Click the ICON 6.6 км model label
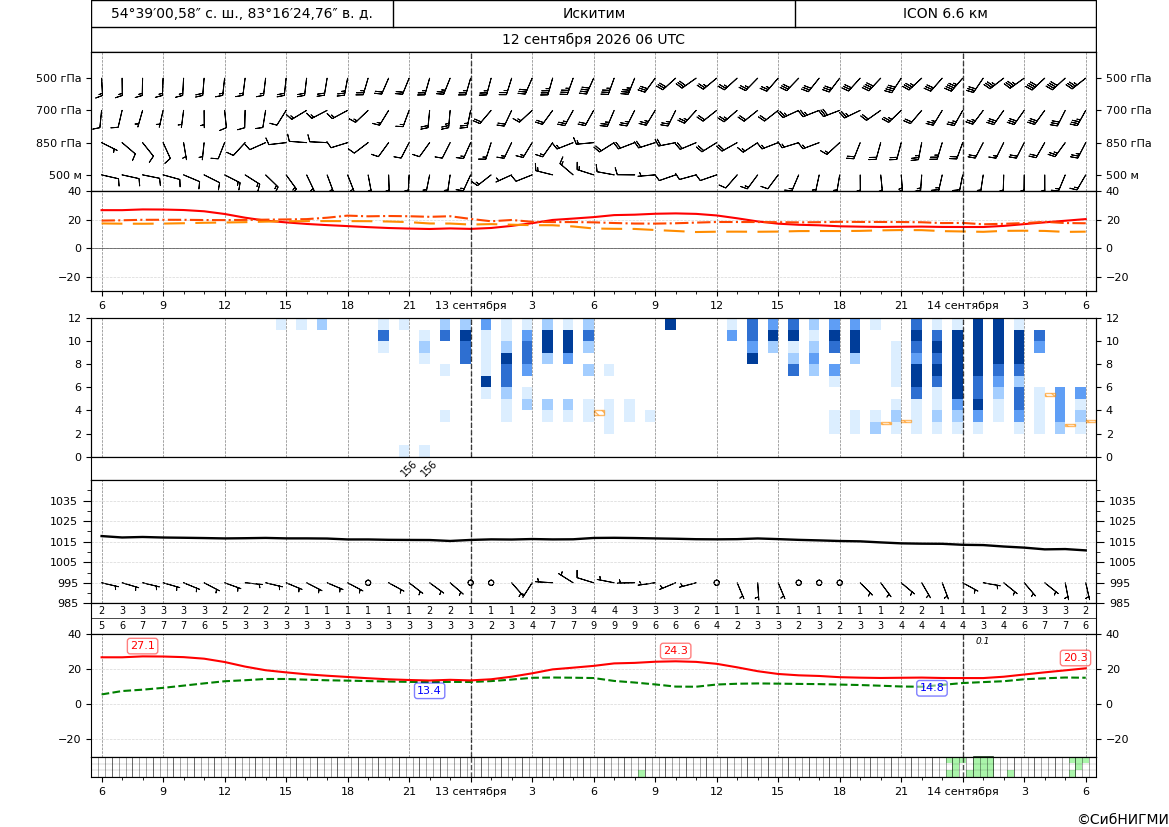 click(x=945, y=13)
